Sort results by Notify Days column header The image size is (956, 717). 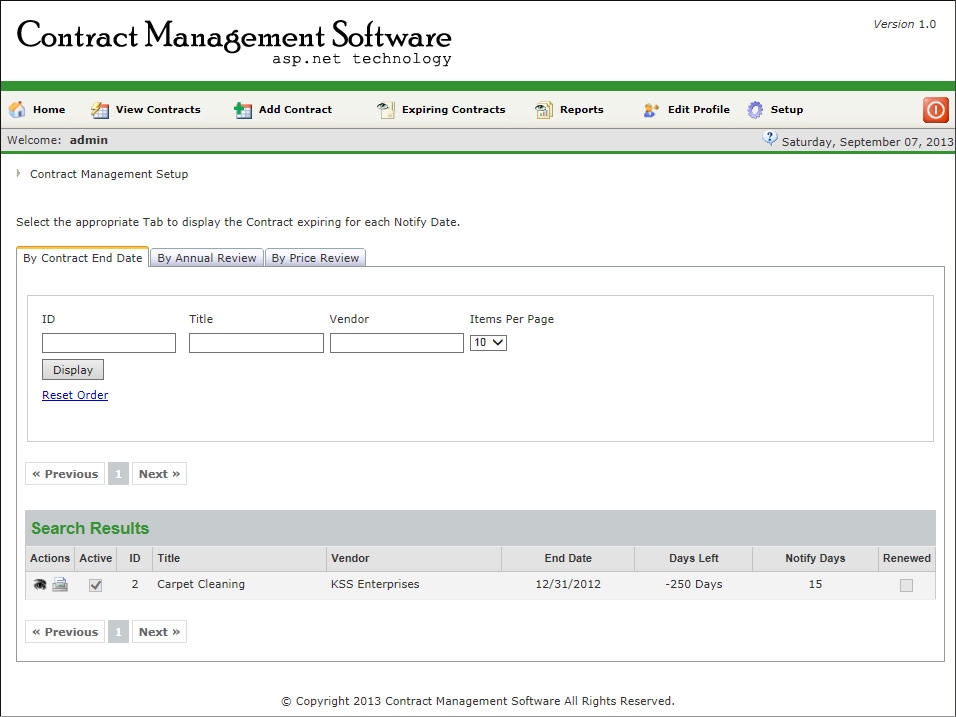815,558
